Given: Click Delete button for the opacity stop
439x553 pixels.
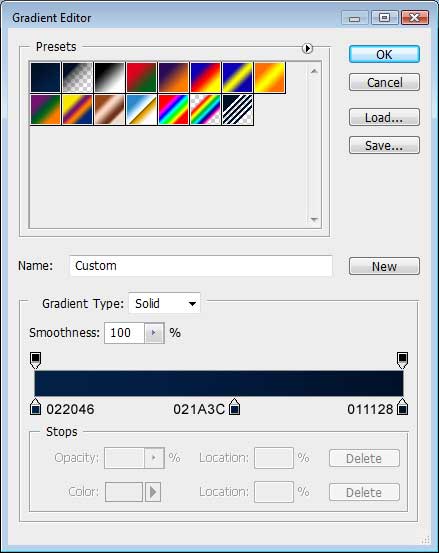Looking at the screenshot, I should [x=364, y=458].
